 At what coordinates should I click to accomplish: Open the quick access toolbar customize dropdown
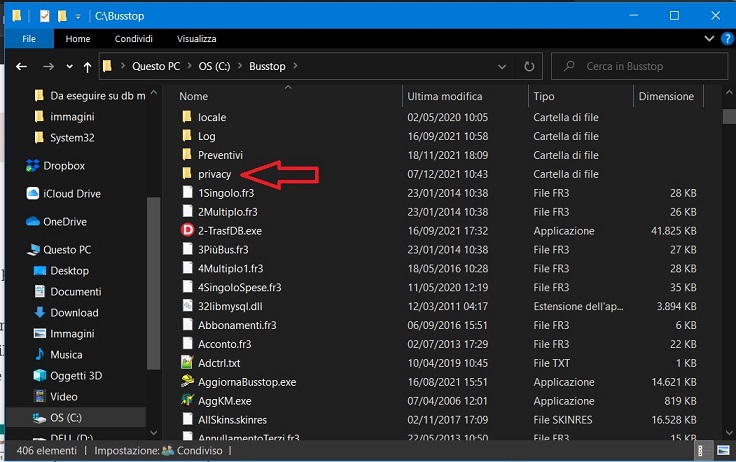[78, 16]
